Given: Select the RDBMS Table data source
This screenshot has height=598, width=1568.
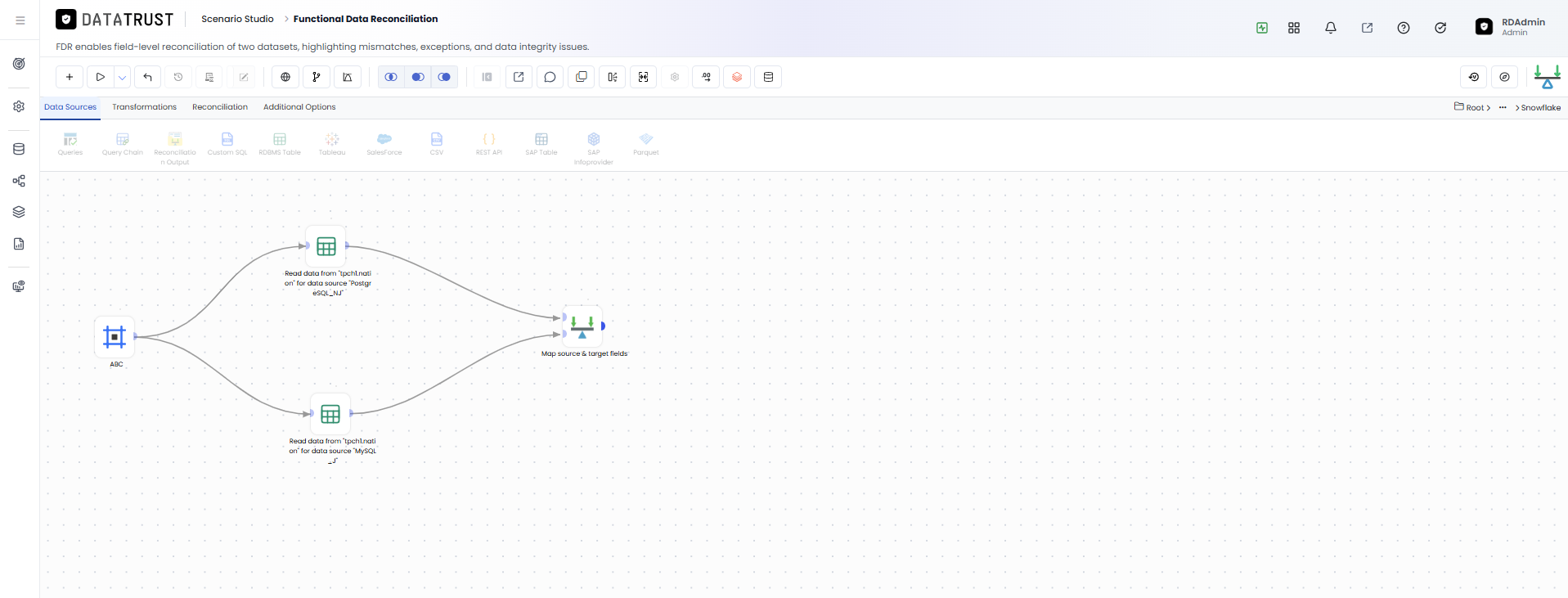Looking at the screenshot, I should point(280,144).
